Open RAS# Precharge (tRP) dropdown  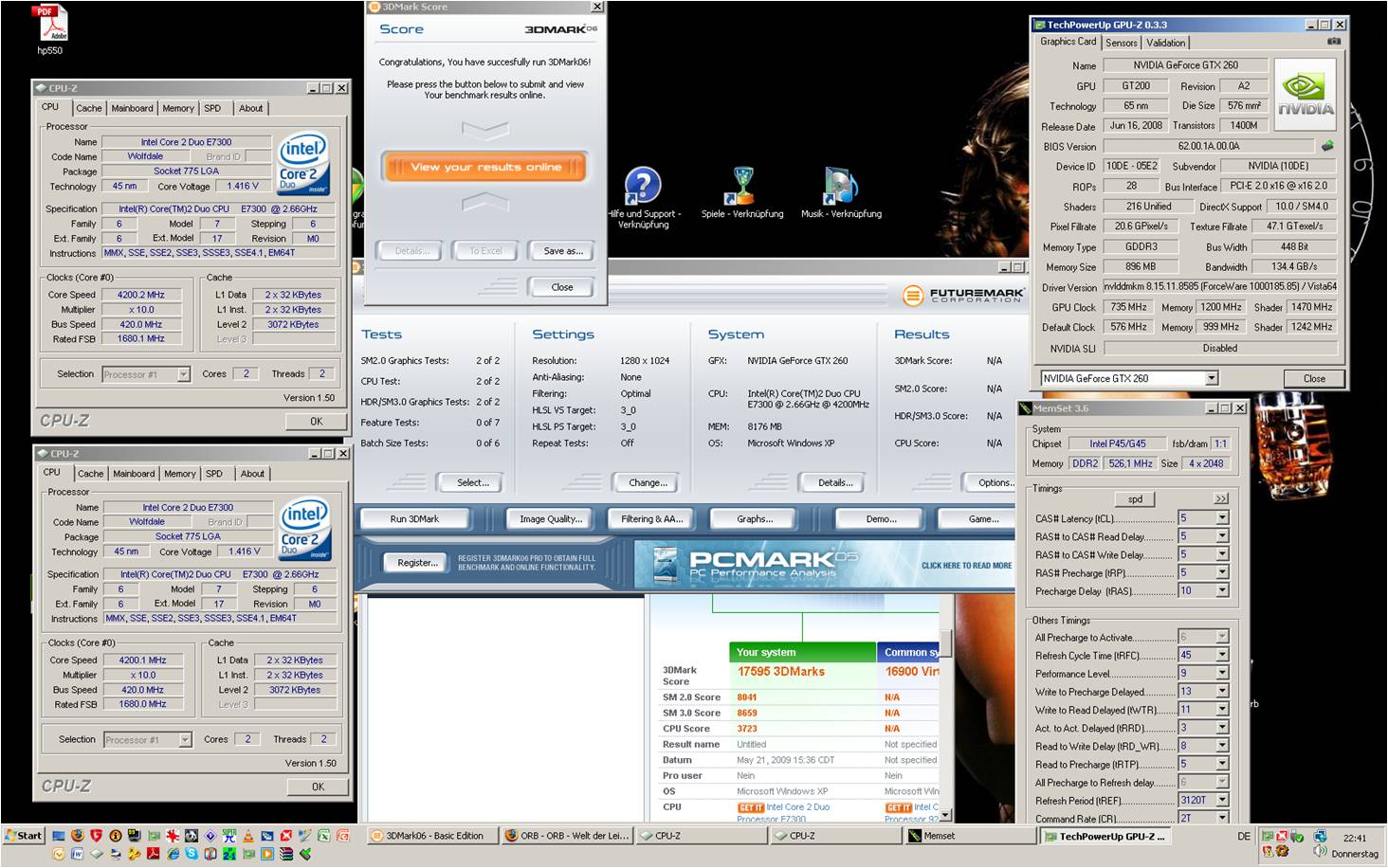click(x=1222, y=572)
